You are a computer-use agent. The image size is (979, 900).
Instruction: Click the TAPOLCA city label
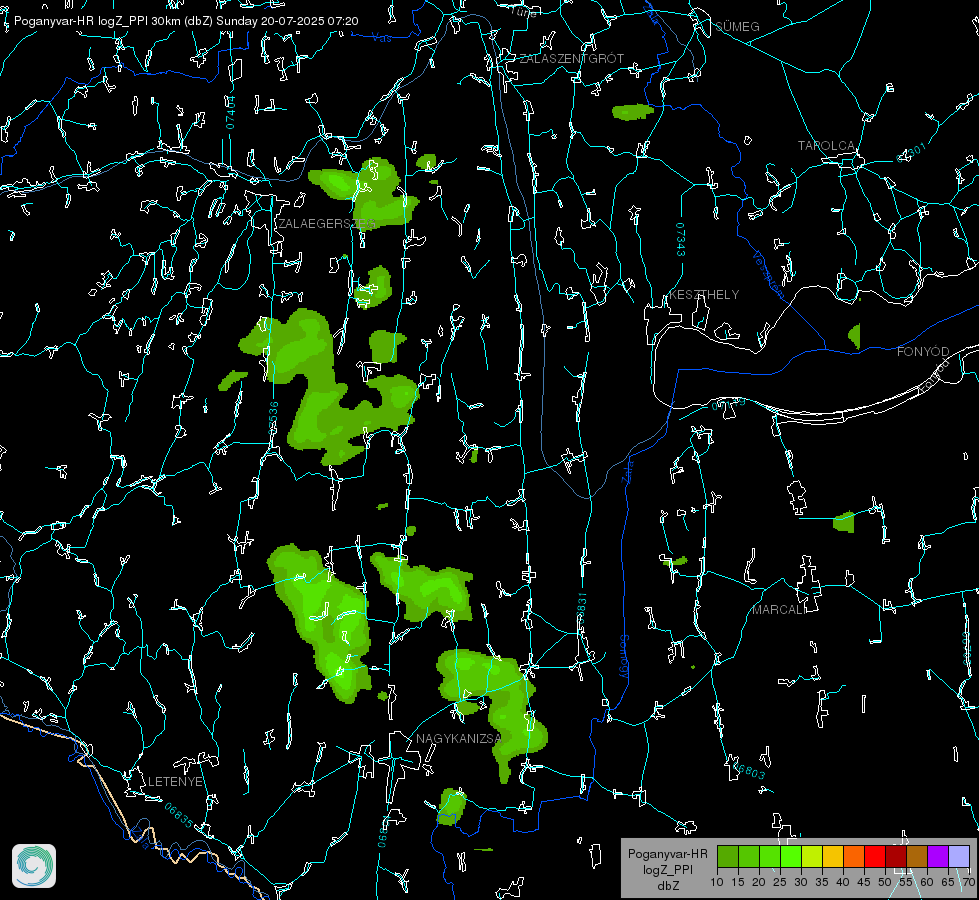coord(826,146)
